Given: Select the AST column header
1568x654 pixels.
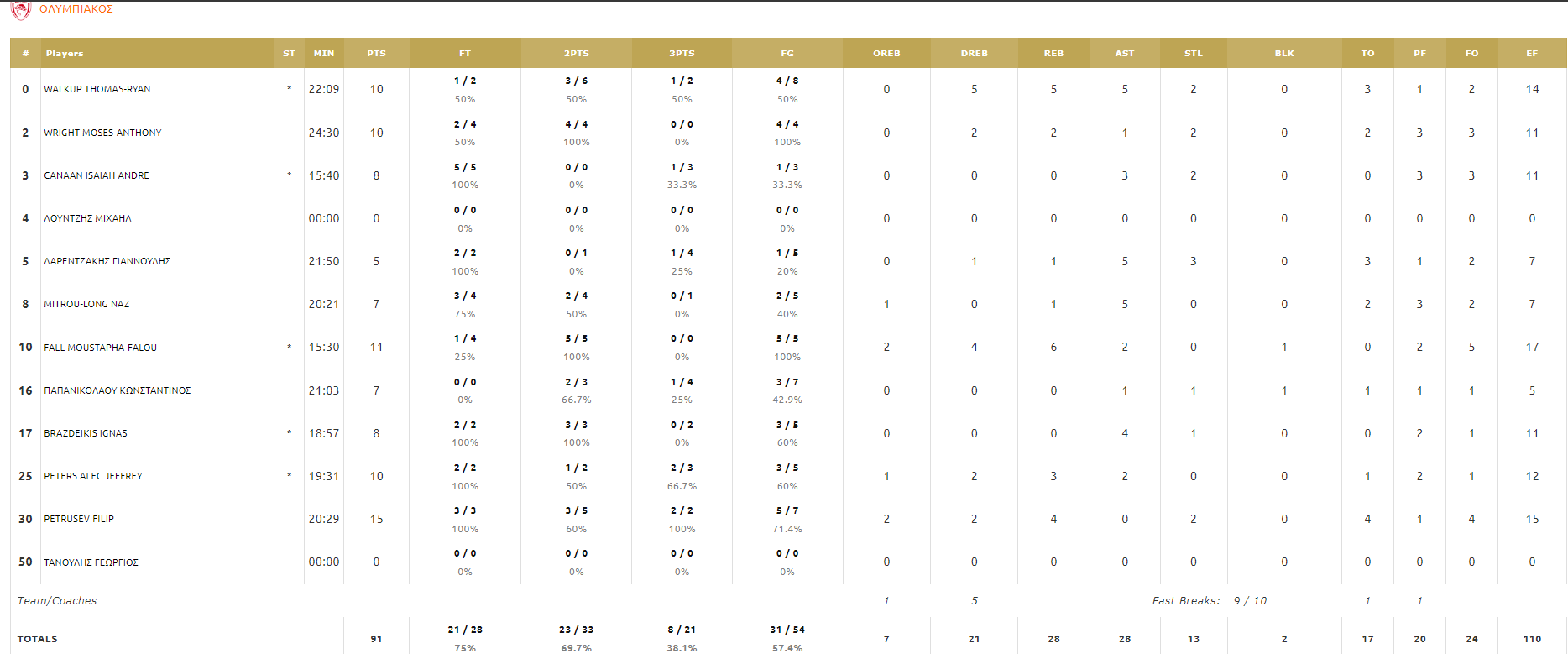Looking at the screenshot, I should point(1125,53).
